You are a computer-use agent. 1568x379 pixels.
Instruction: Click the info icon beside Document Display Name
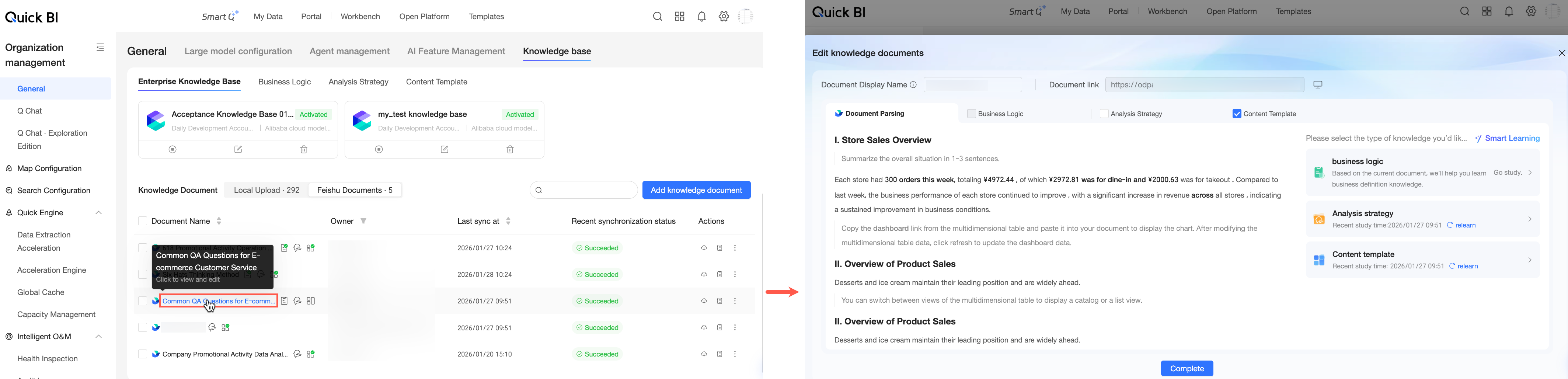(x=913, y=85)
